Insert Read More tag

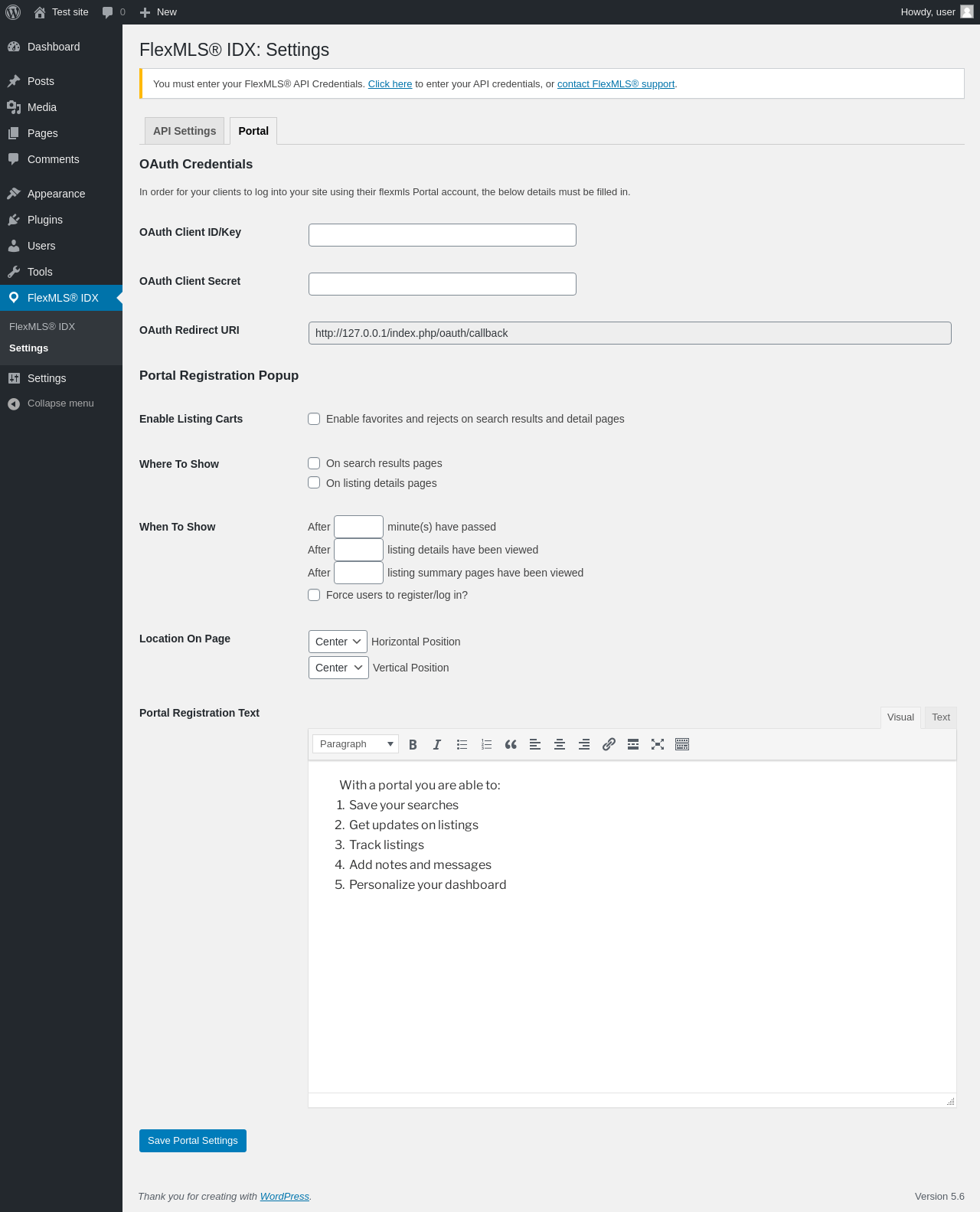tap(633, 744)
